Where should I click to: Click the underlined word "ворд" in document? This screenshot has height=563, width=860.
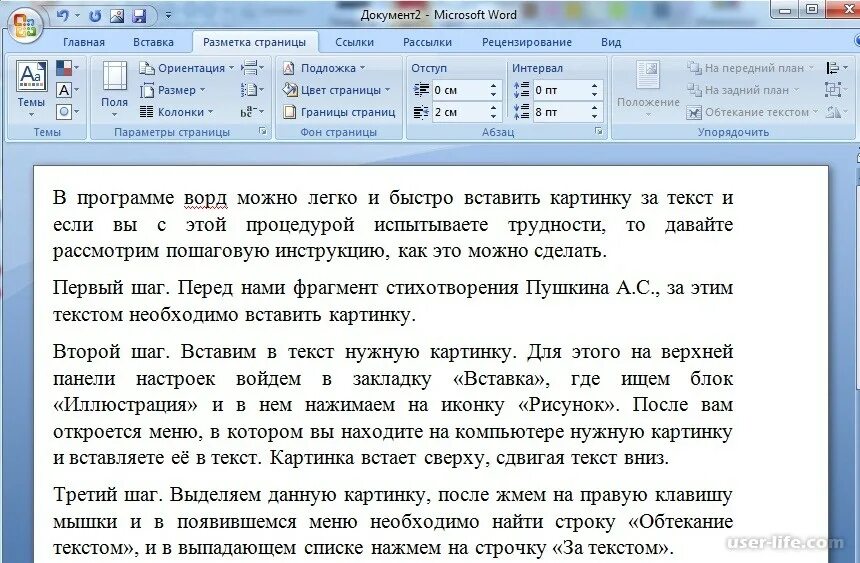tap(205, 199)
